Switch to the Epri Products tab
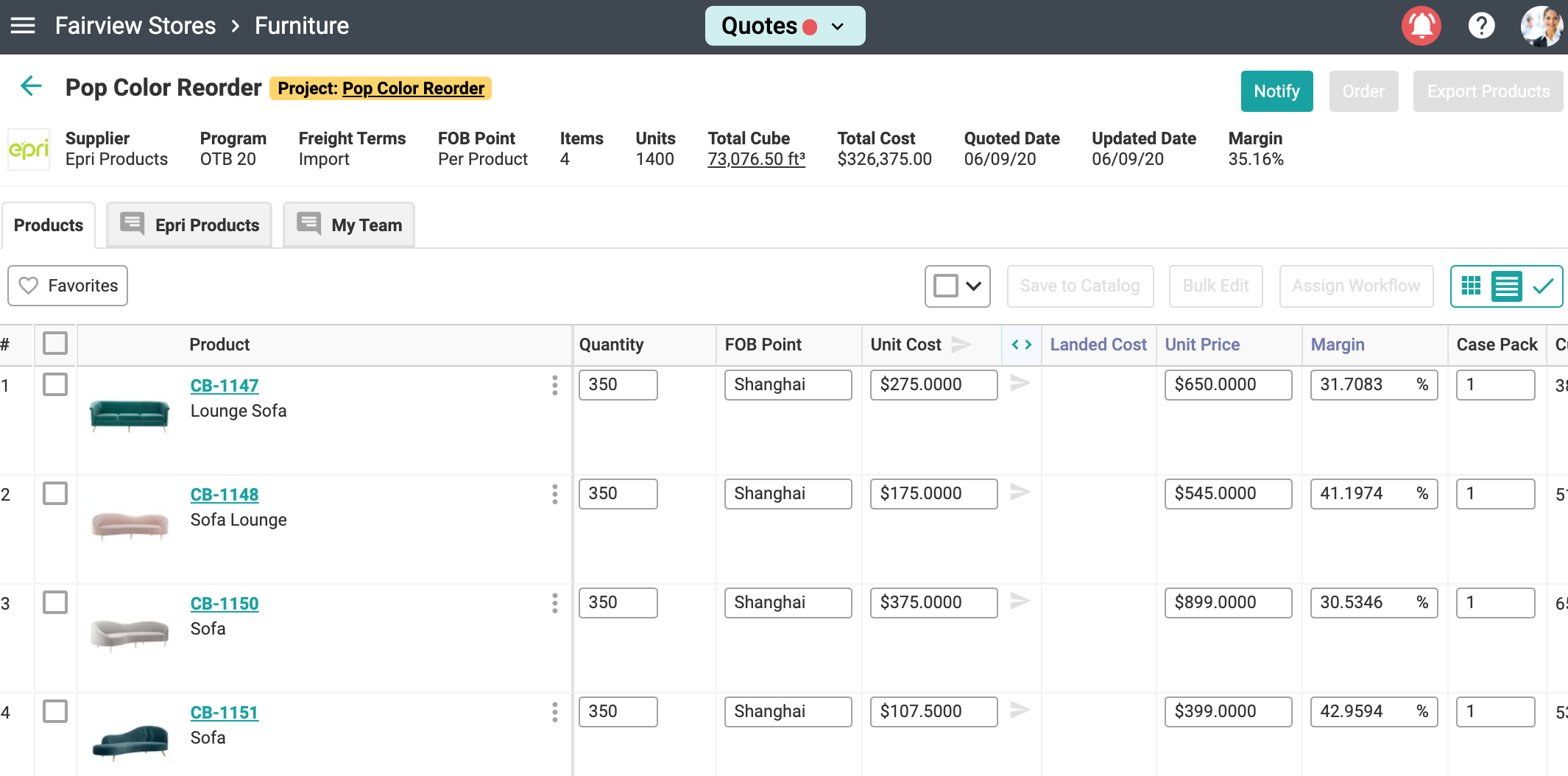Image resolution: width=1568 pixels, height=776 pixels. point(190,225)
